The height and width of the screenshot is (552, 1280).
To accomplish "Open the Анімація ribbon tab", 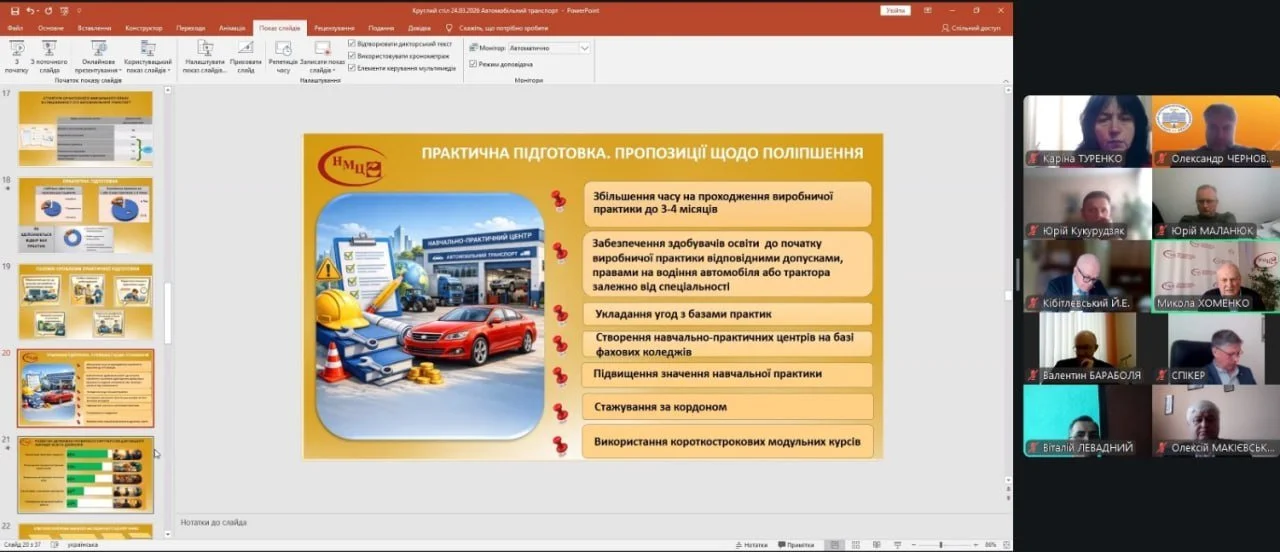I will pyautogui.click(x=230, y=28).
